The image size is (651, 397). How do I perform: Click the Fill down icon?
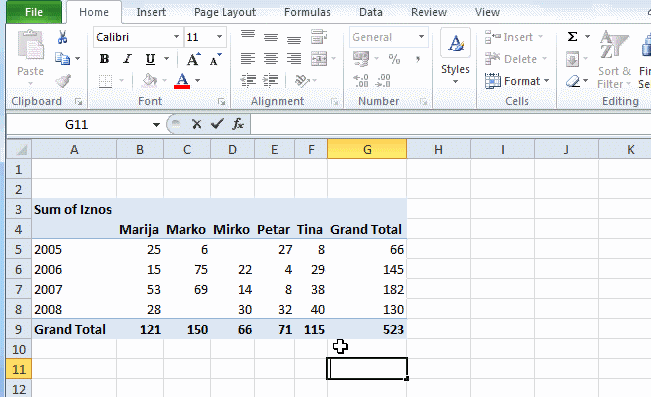(x=573, y=59)
